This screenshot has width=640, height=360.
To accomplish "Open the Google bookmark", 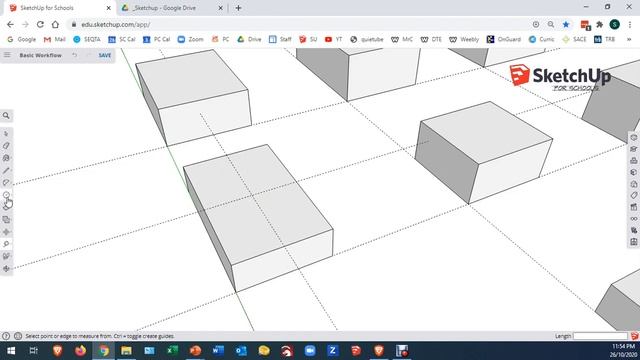I will pos(22,39).
